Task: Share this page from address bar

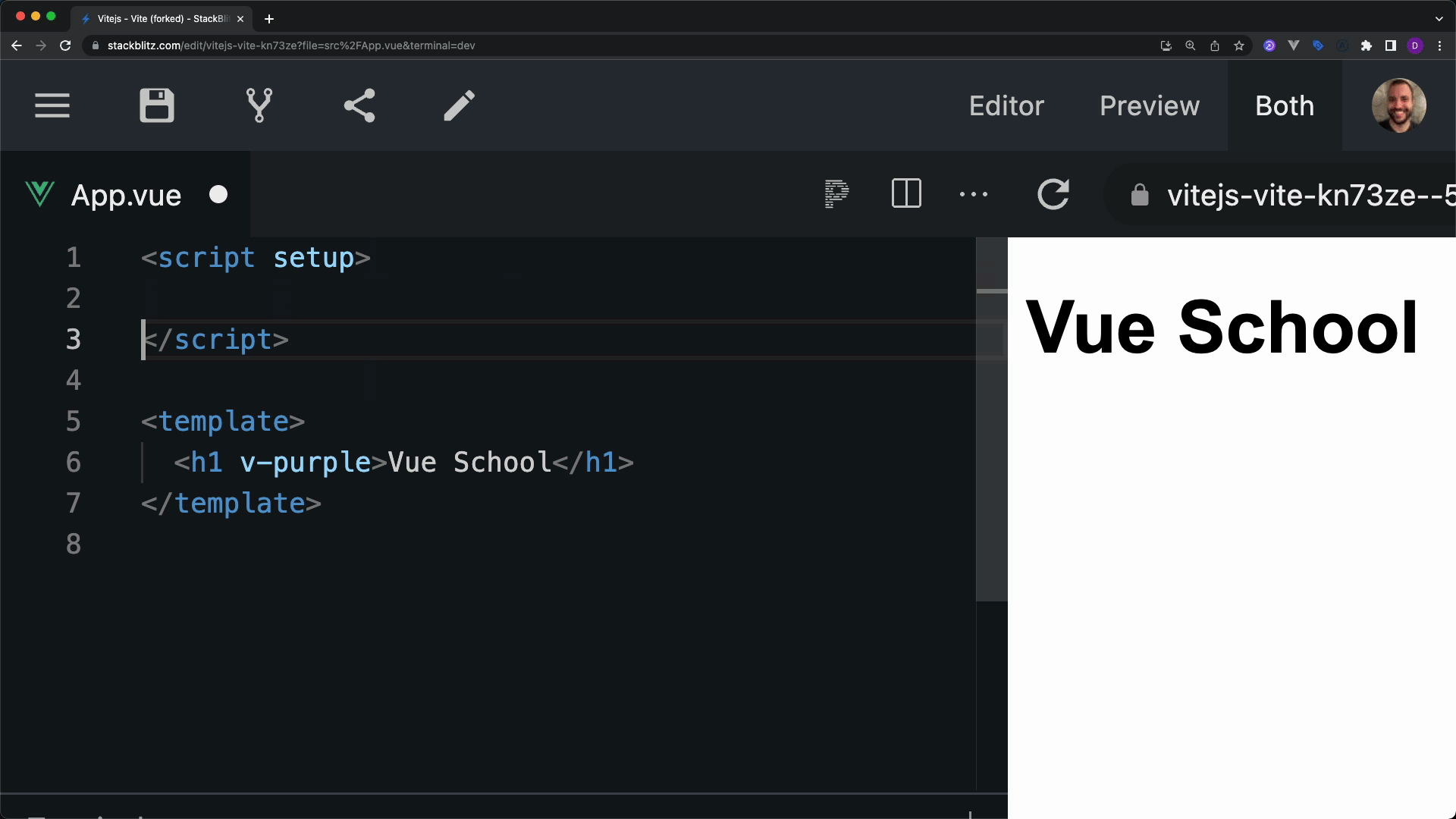Action: pos(1215,45)
